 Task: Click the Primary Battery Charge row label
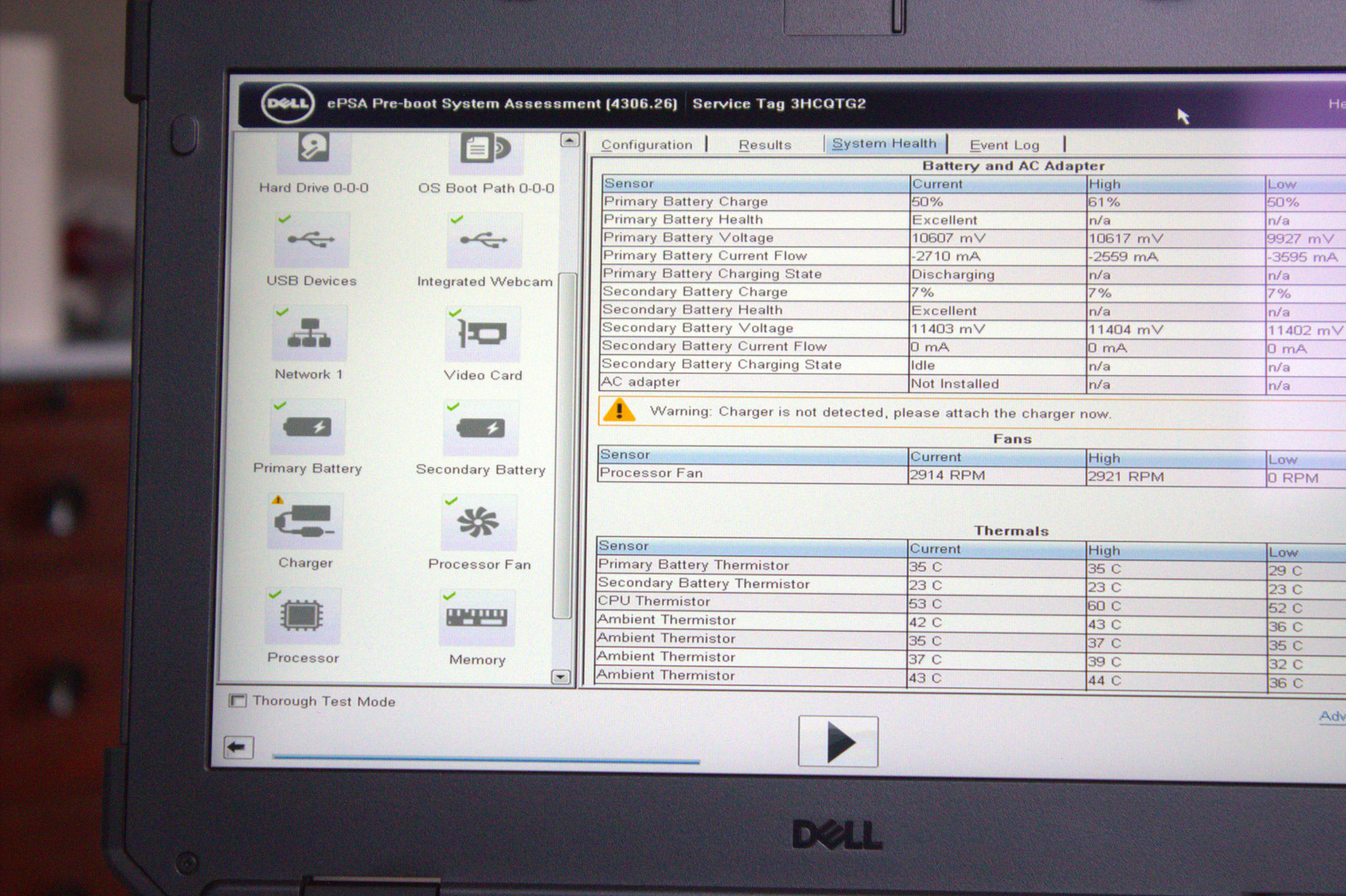tap(686, 202)
